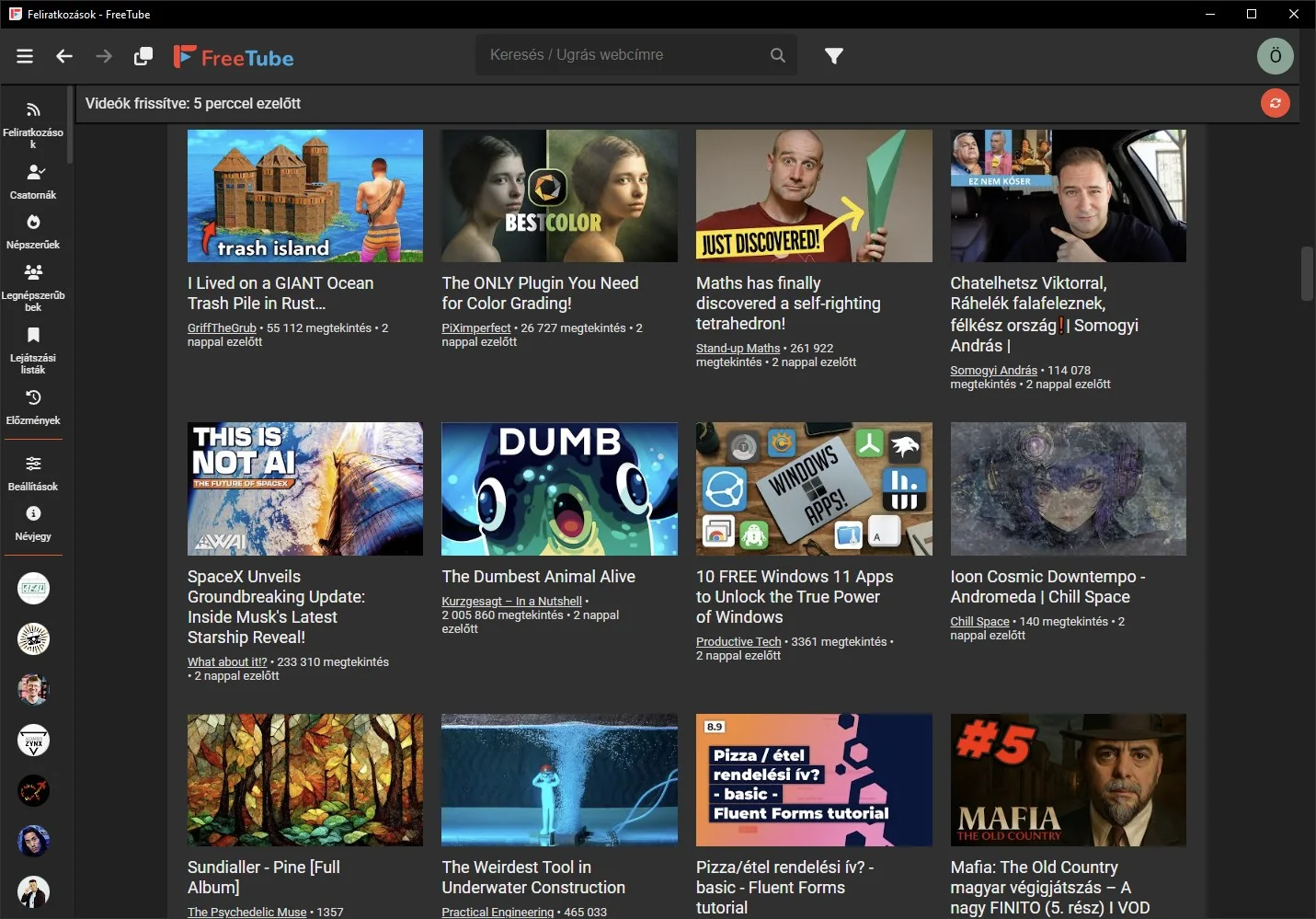Click the FreeTube logo
The image size is (1316, 919).
234,57
